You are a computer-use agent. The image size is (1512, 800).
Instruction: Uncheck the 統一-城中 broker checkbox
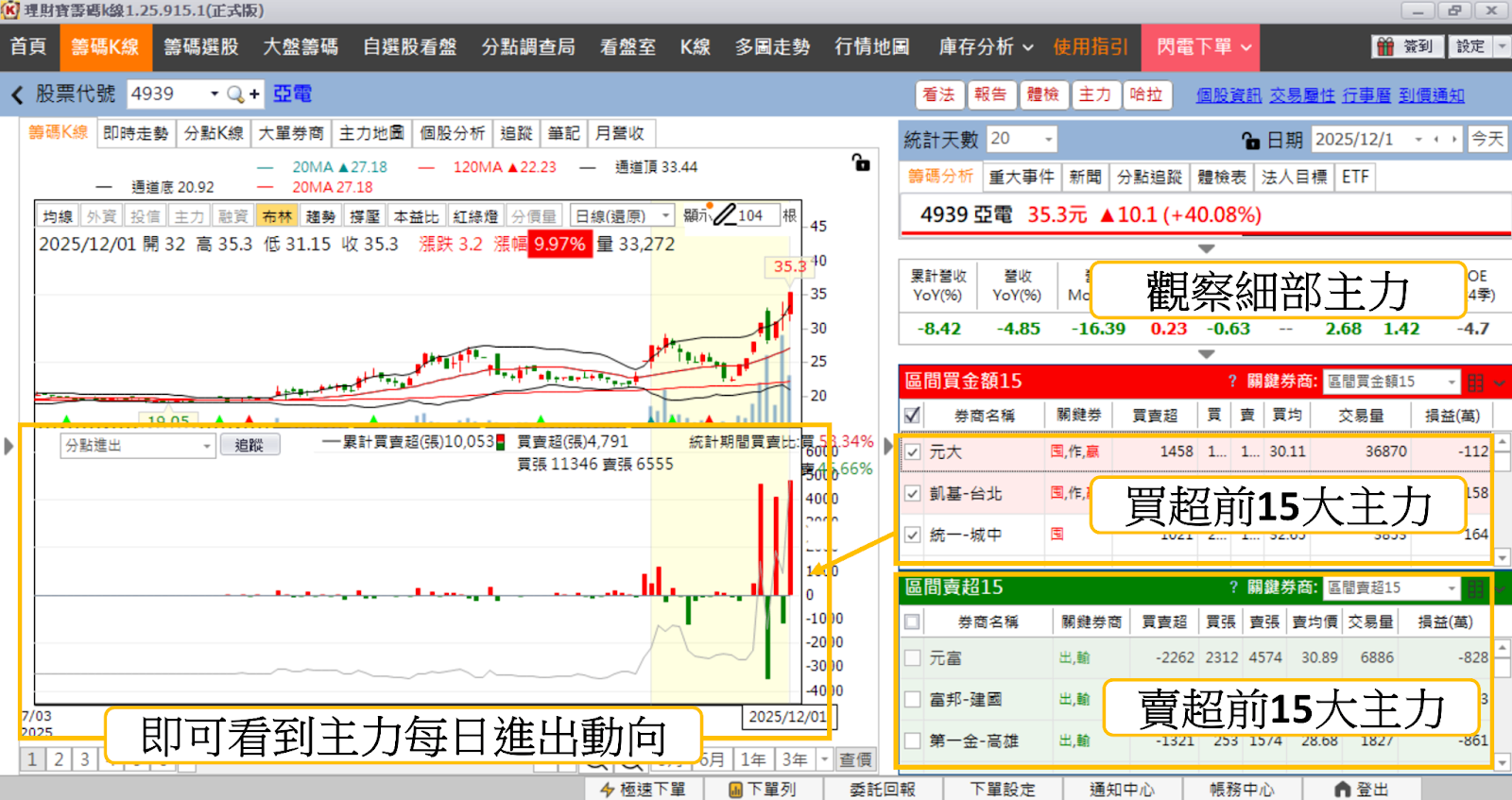pos(912,535)
